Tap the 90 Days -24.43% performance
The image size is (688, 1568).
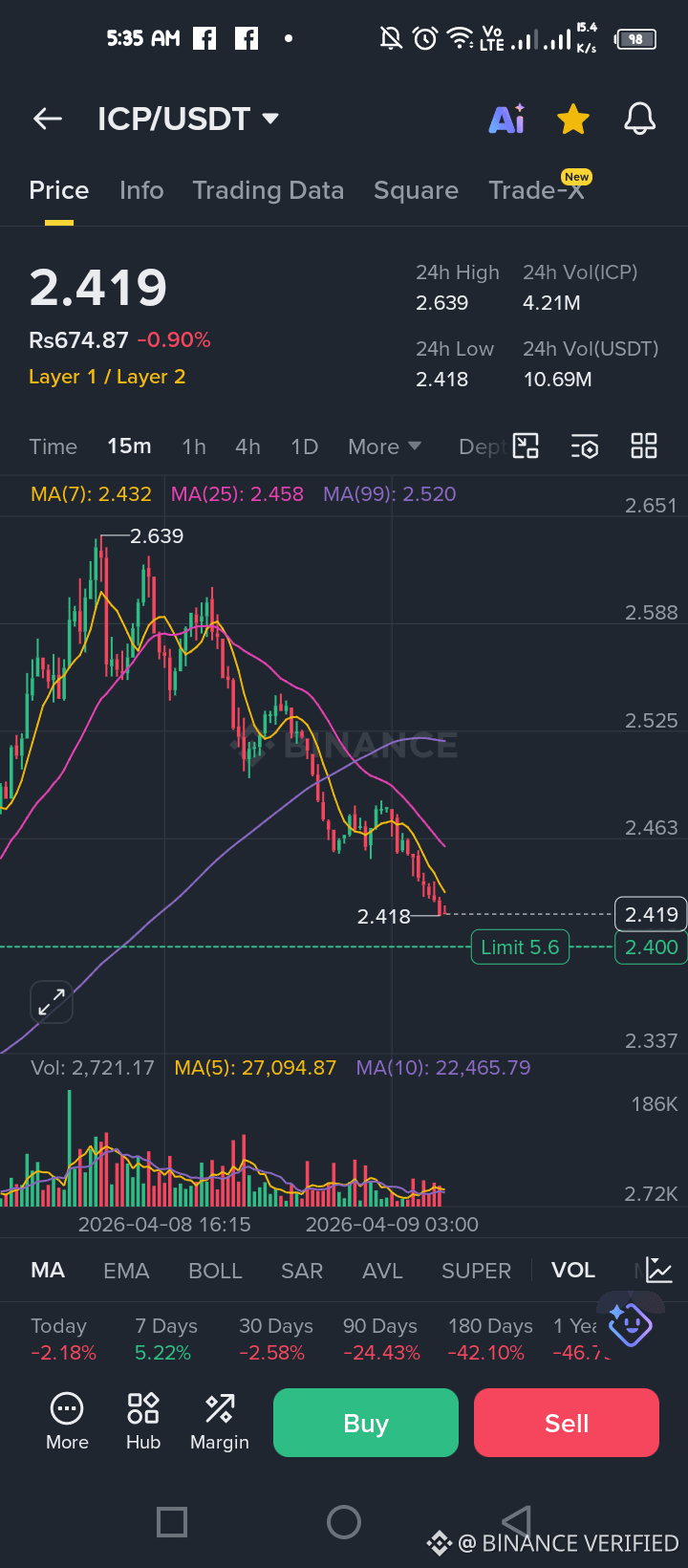(x=381, y=1339)
